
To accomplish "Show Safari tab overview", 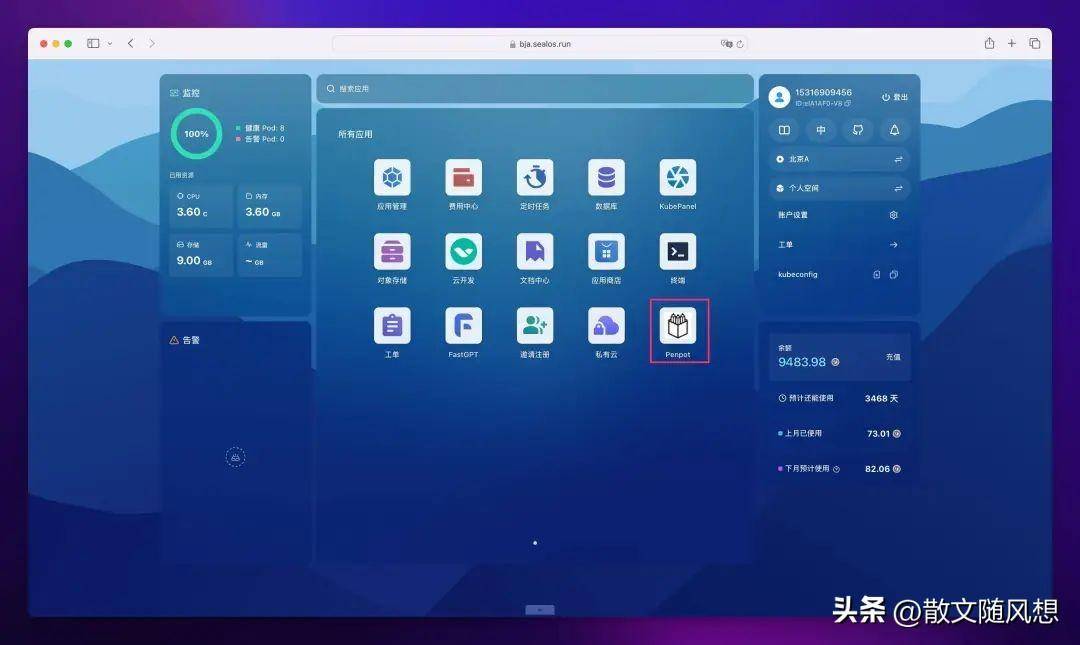I will pyautogui.click(x=1035, y=43).
